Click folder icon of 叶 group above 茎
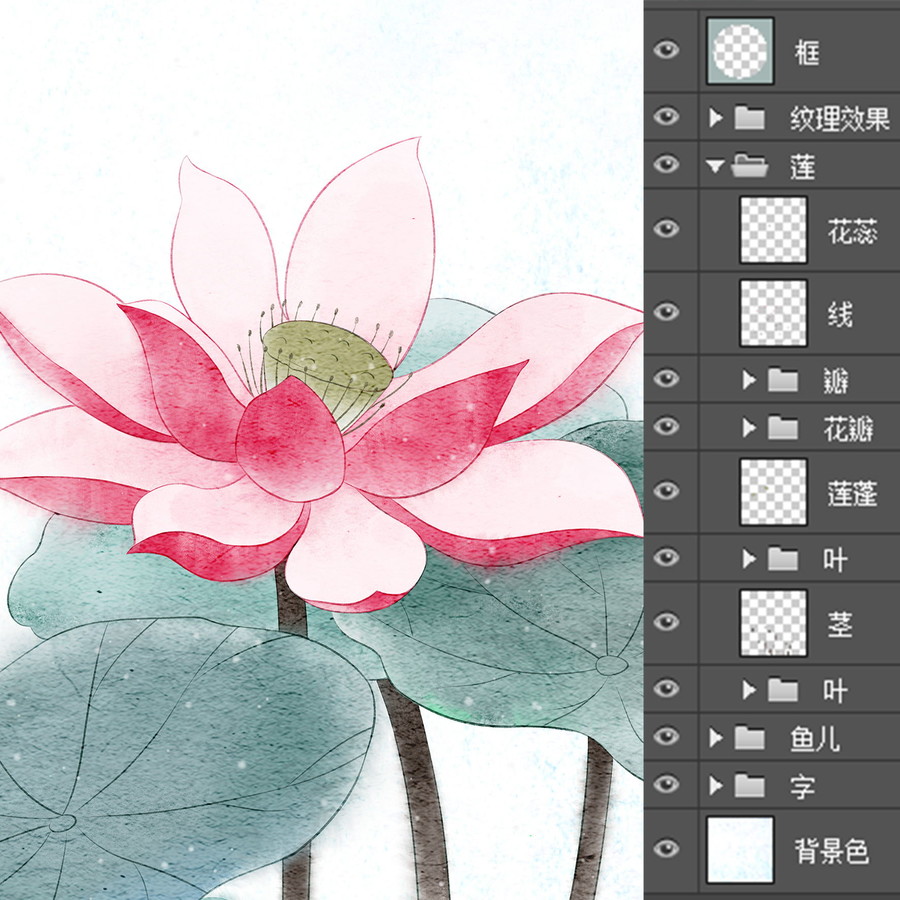The width and height of the screenshot is (900, 900). (782, 558)
